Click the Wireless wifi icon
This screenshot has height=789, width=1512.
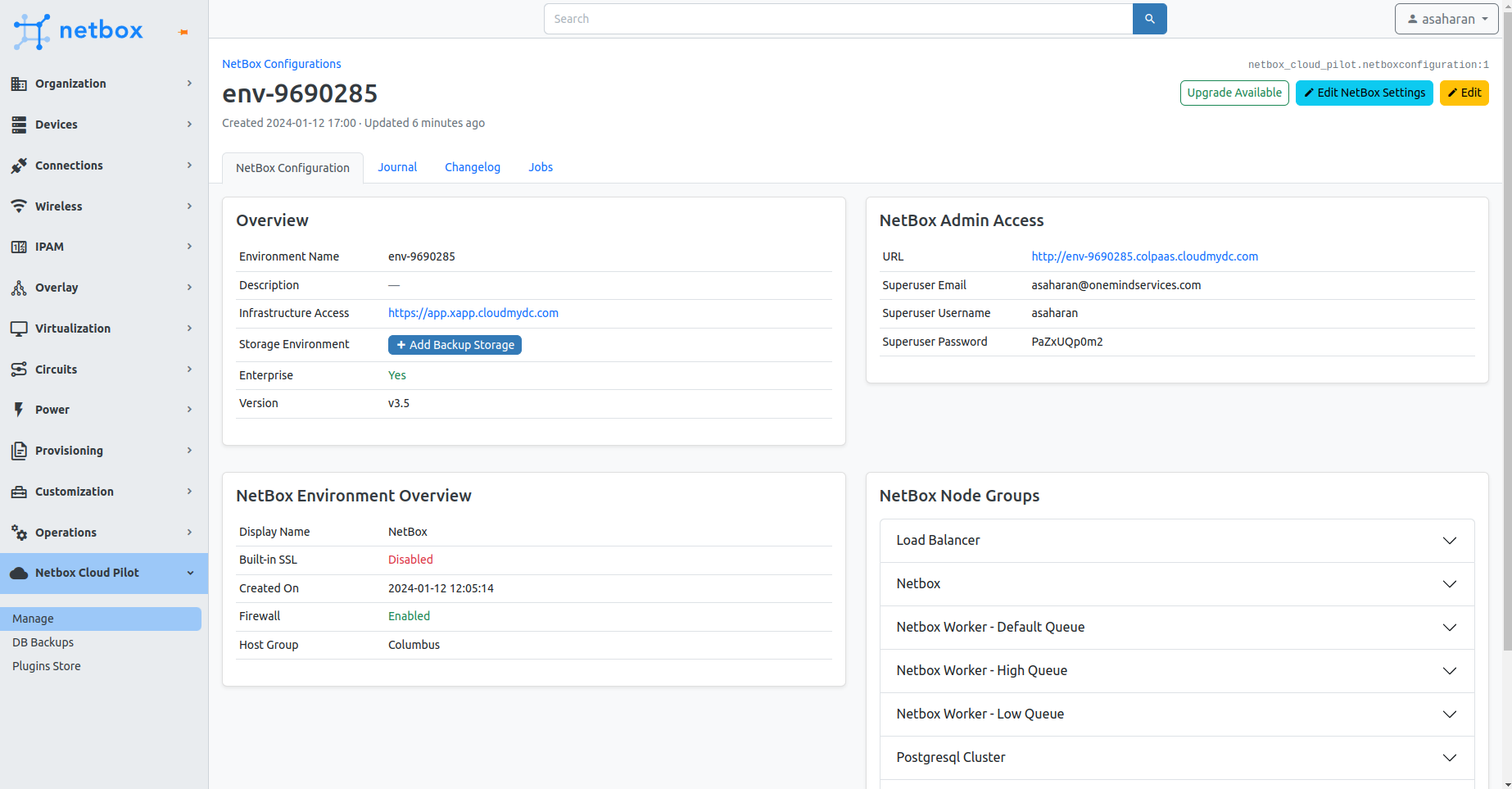19,206
